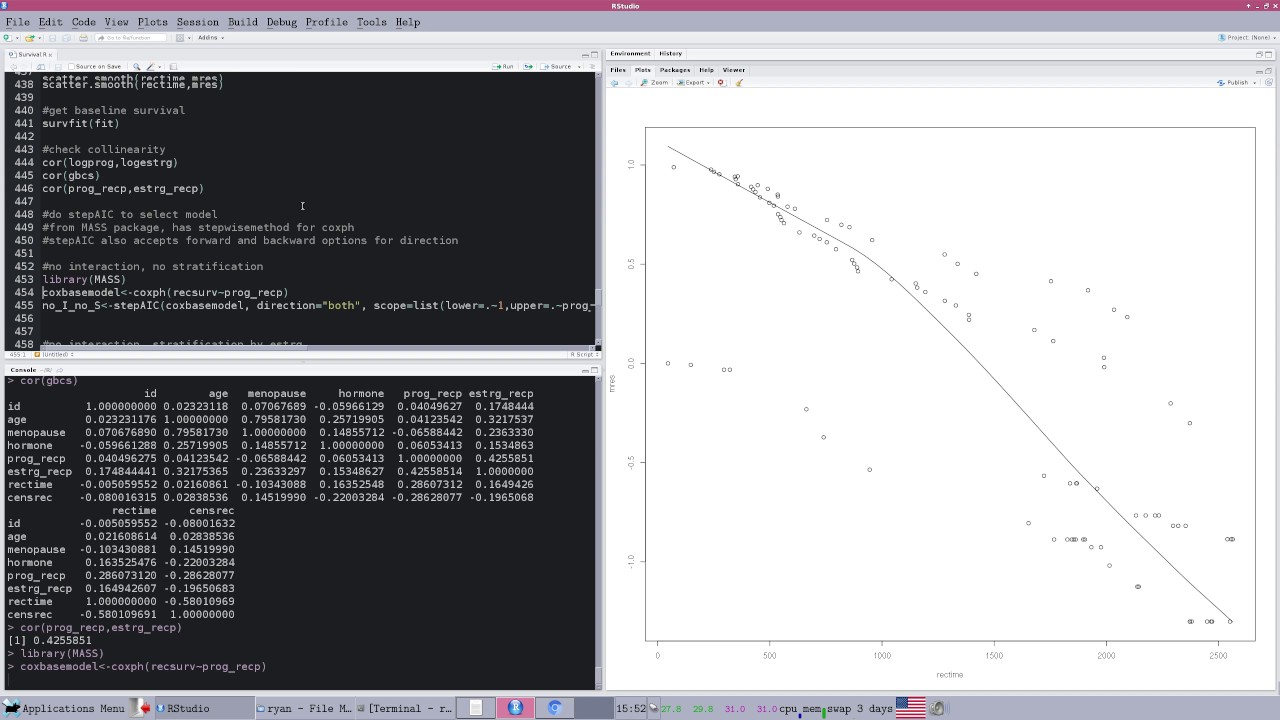1280x720 pixels.
Task: Click the Source script button
Action: (556, 67)
